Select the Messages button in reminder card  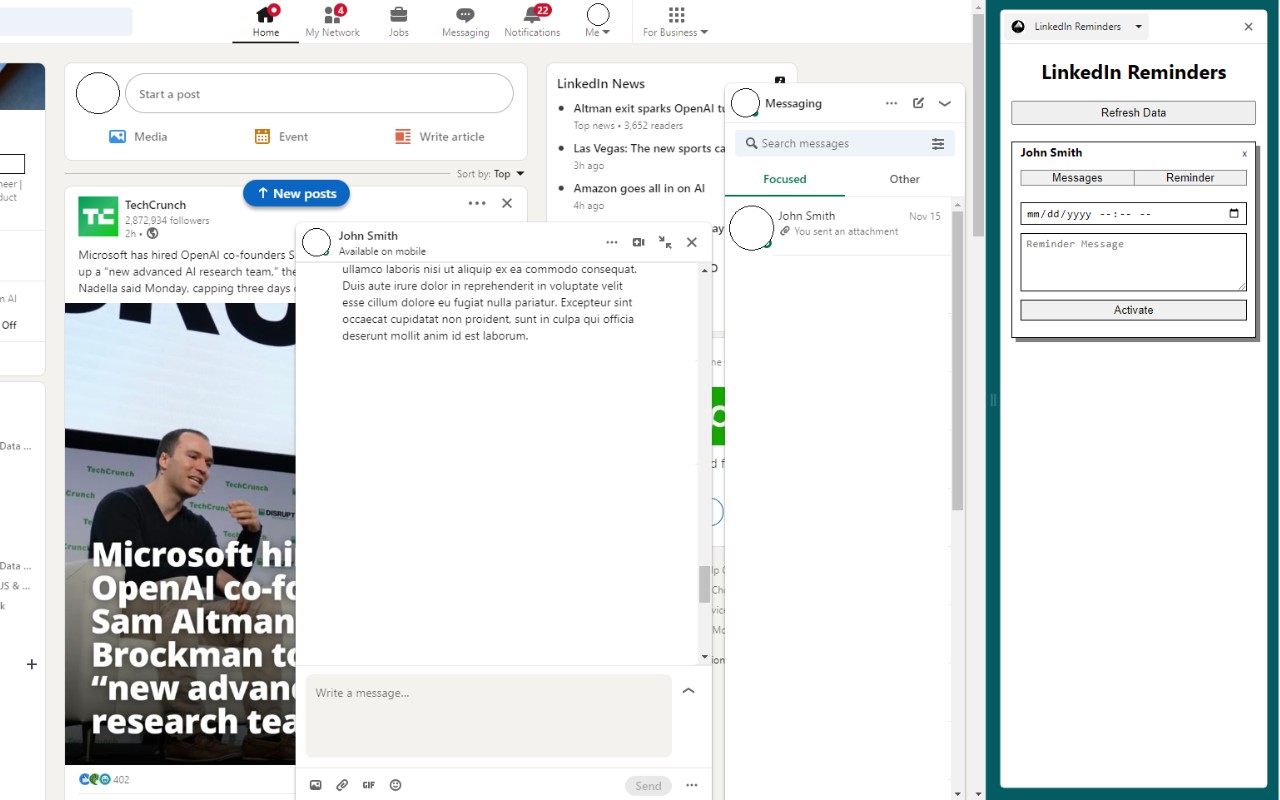(1077, 178)
